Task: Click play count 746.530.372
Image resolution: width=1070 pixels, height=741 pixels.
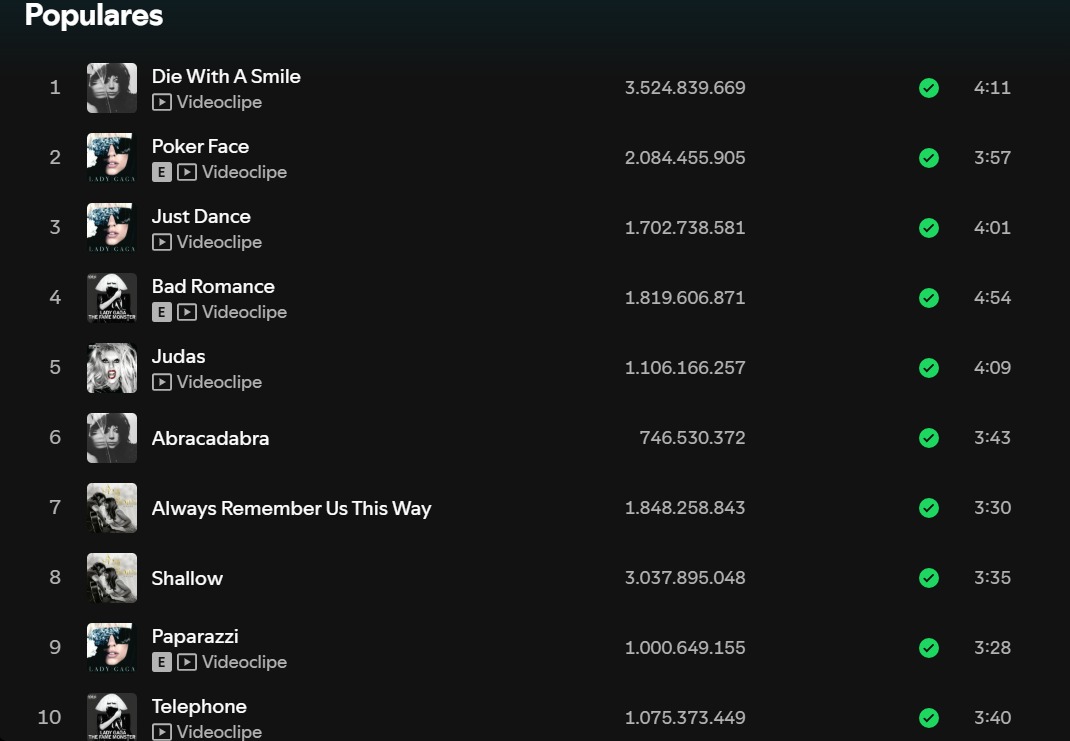Action: point(692,438)
